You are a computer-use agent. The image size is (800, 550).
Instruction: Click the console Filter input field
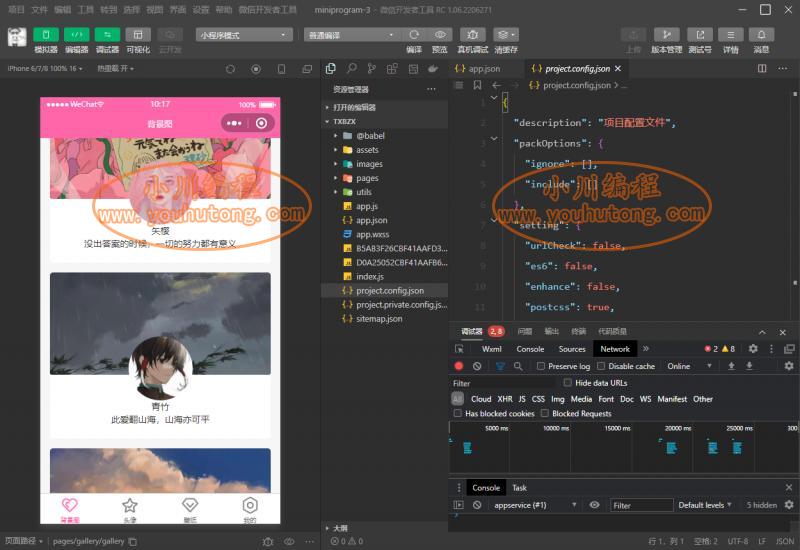tap(642, 505)
